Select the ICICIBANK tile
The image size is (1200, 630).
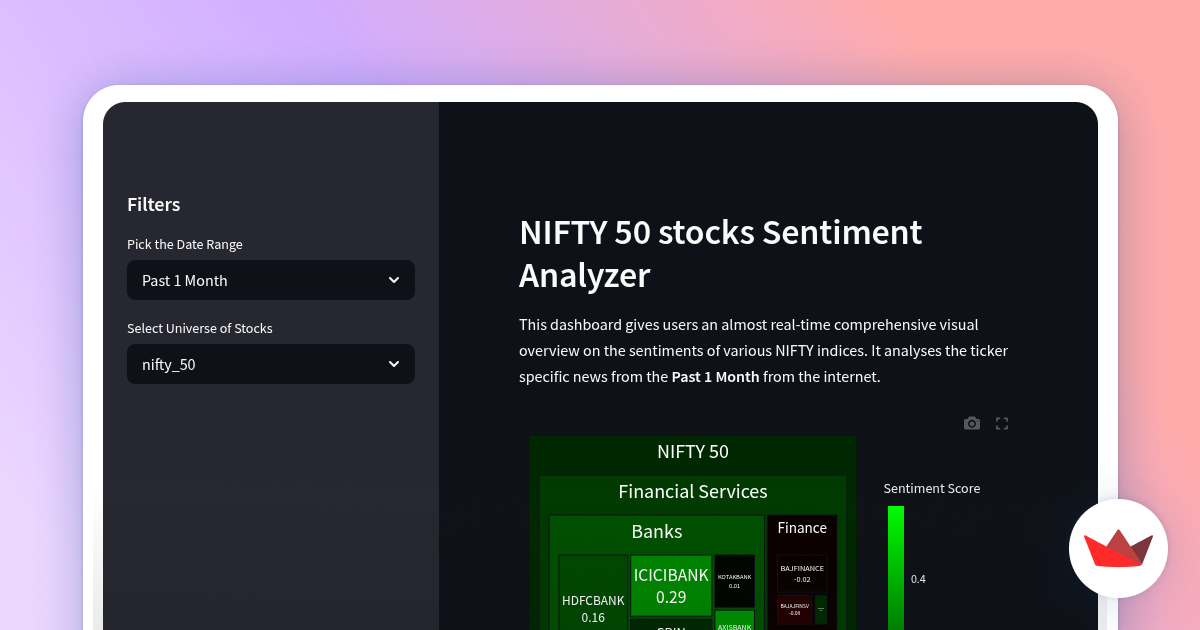pyautogui.click(x=671, y=586)
